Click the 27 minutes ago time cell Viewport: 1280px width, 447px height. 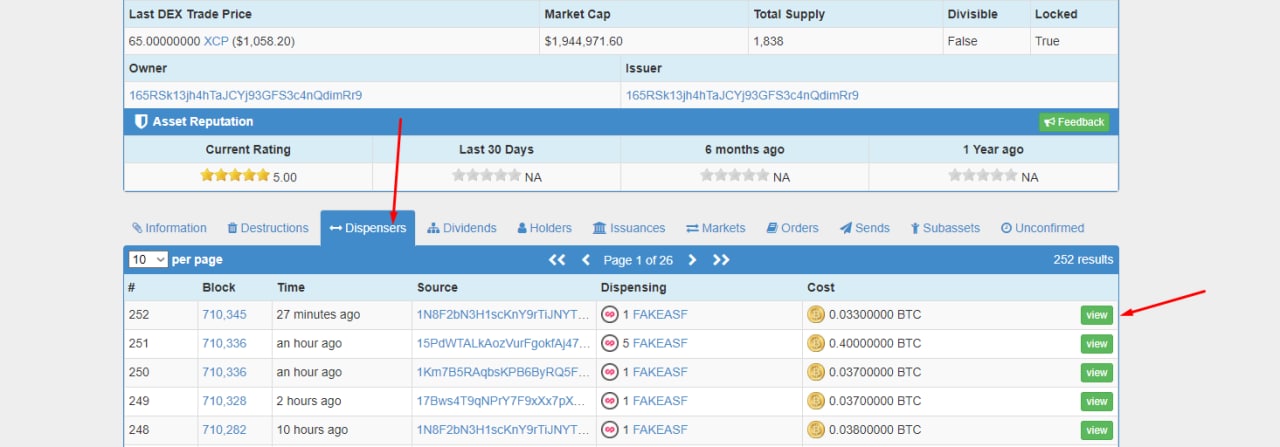pos(318,314)
